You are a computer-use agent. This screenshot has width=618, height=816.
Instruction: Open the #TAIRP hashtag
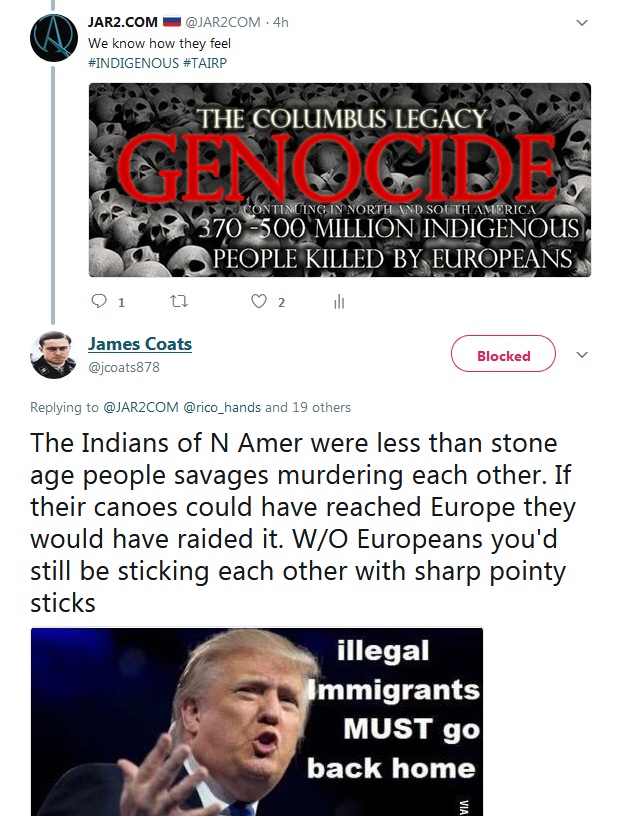tap(205, 63)
